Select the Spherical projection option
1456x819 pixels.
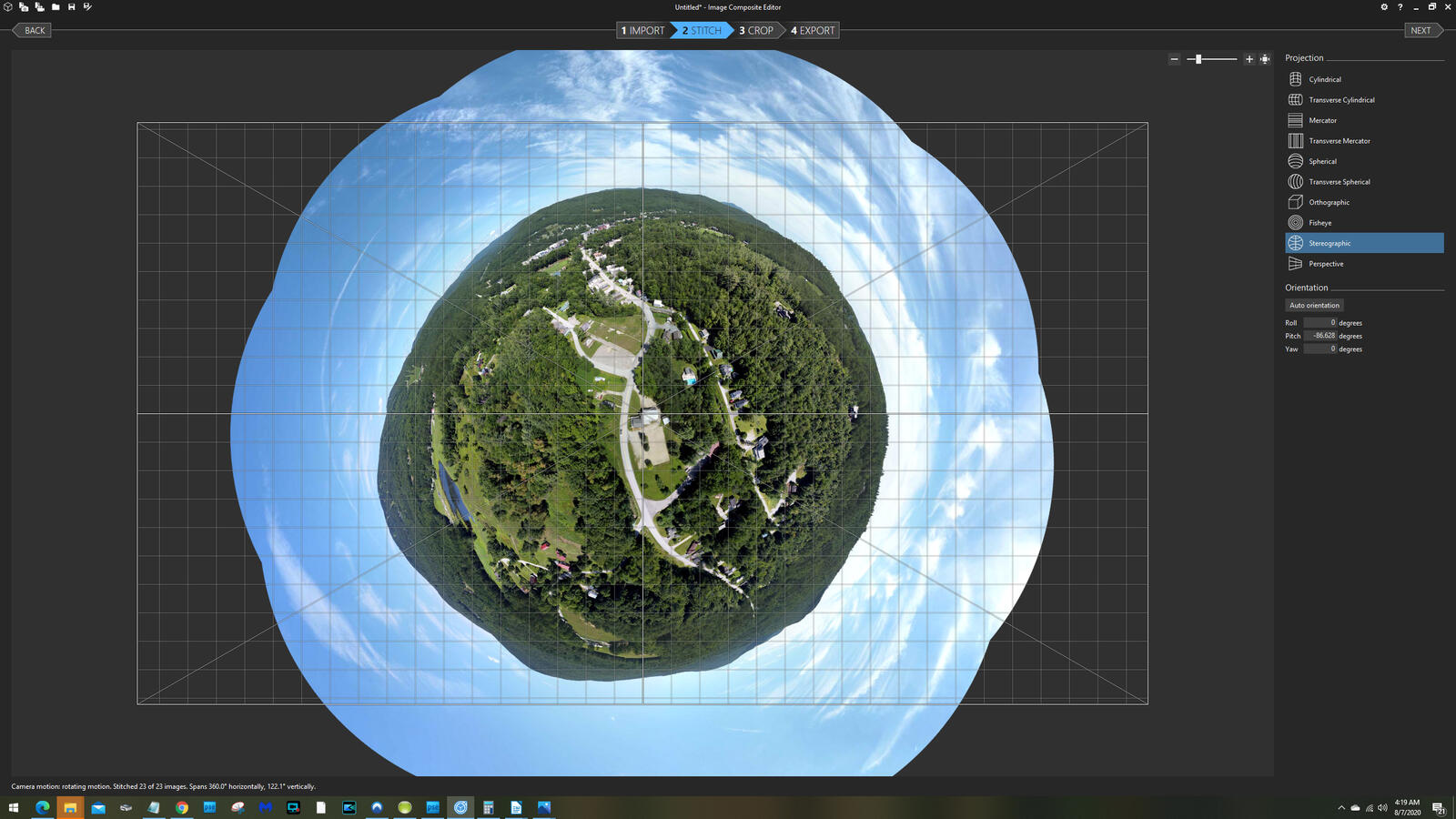(1322, 162)
